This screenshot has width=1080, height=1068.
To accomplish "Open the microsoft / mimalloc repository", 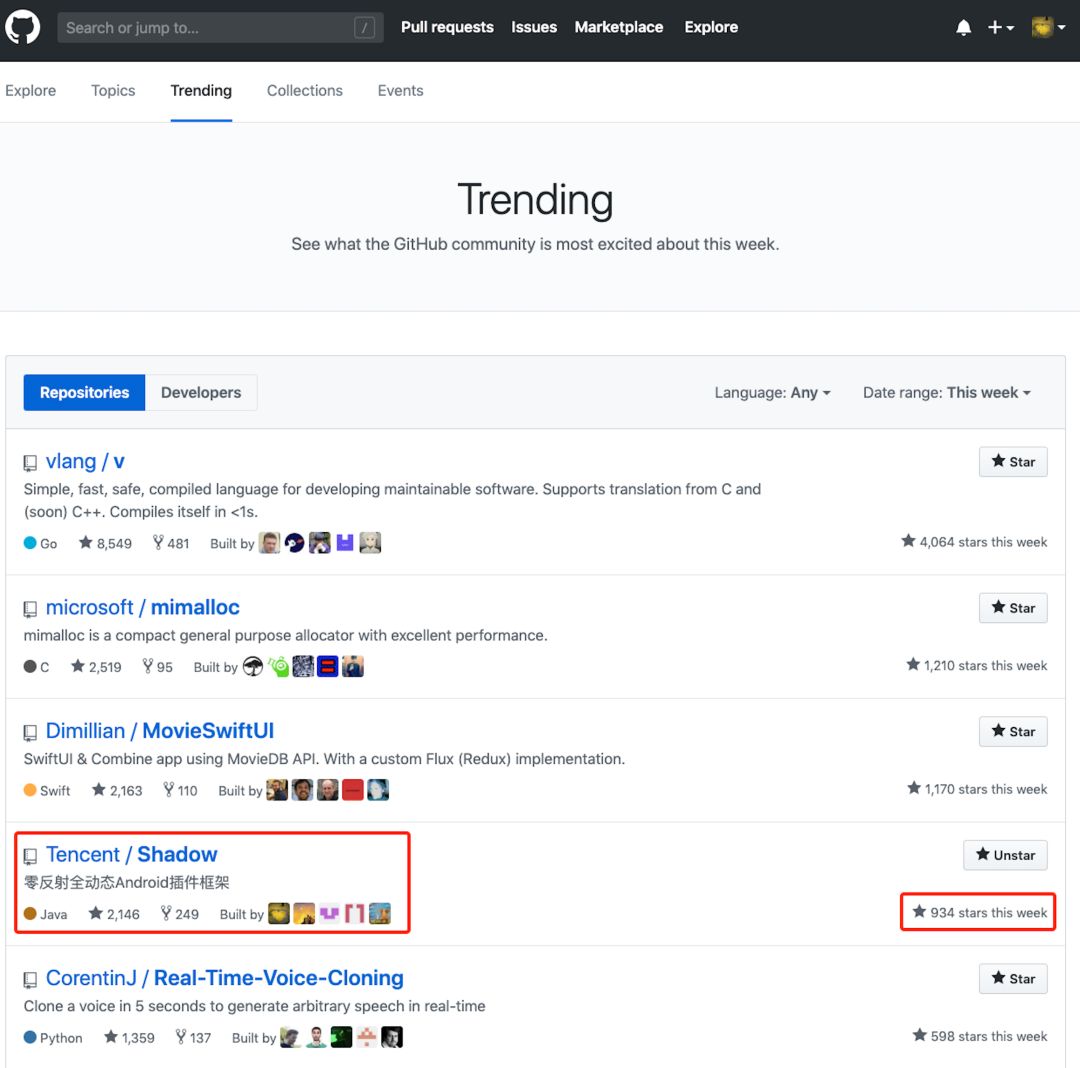I will pos(143,607).
